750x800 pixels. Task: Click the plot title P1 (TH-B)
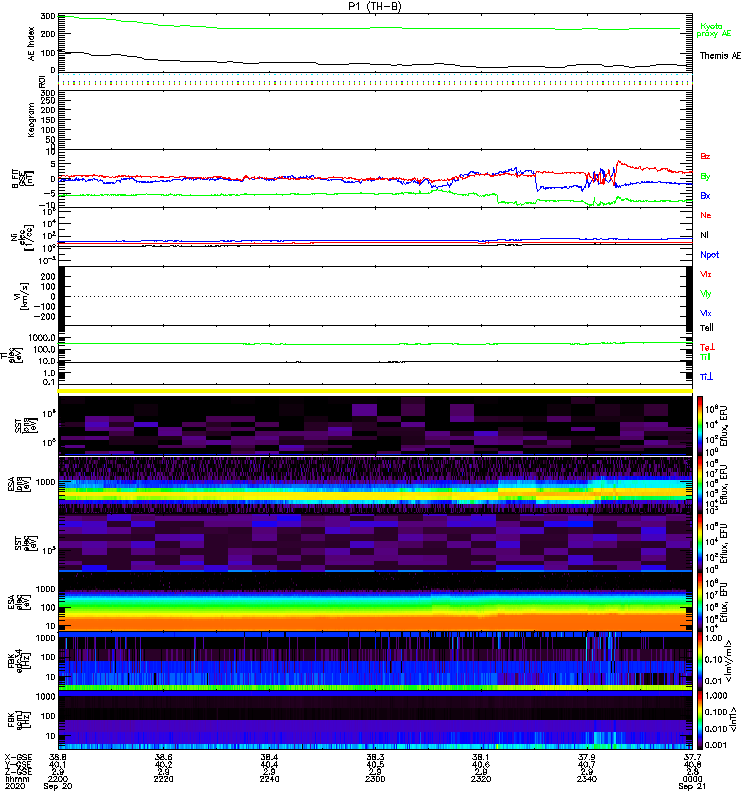pyautogui.click(x=374, y=6)
